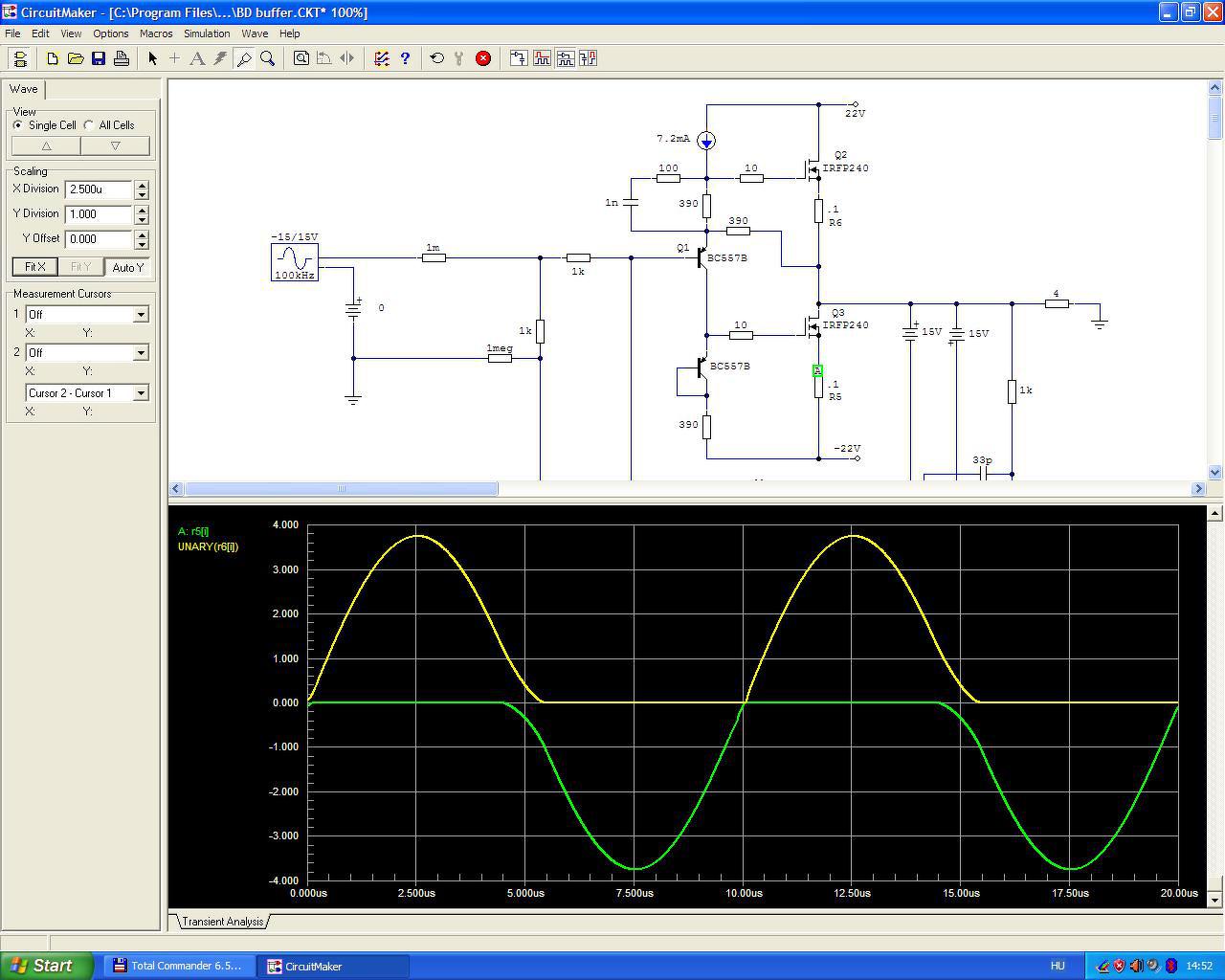Click the Bluetooth tray icon

1170,966
